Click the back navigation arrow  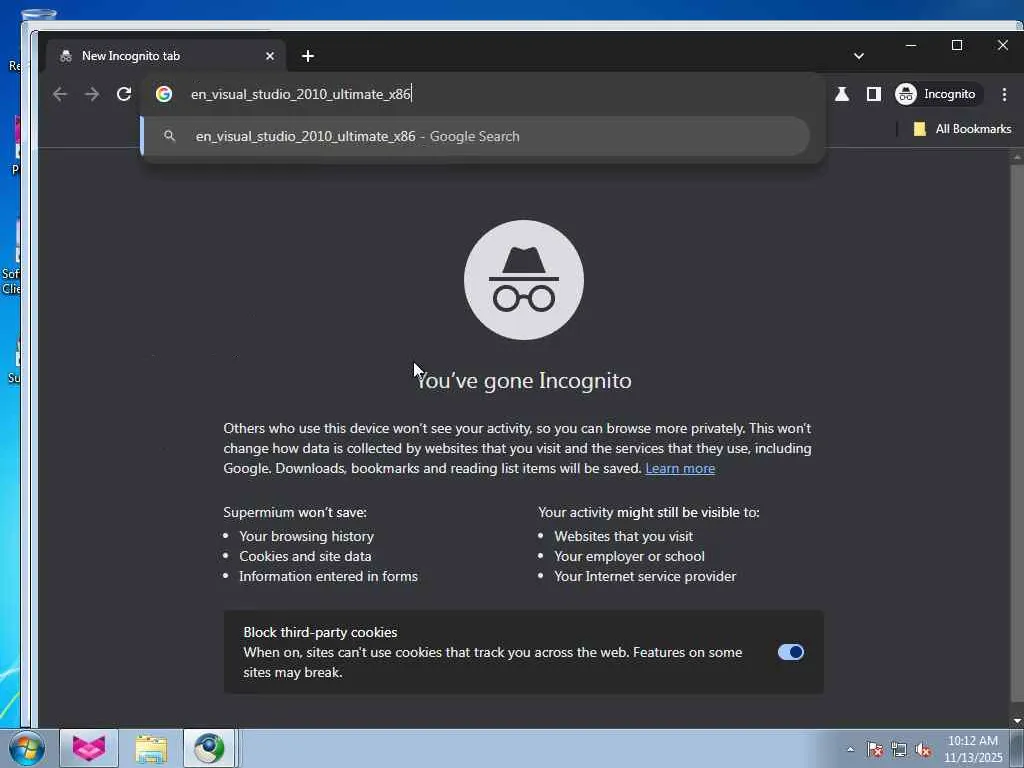pos(60,94)
